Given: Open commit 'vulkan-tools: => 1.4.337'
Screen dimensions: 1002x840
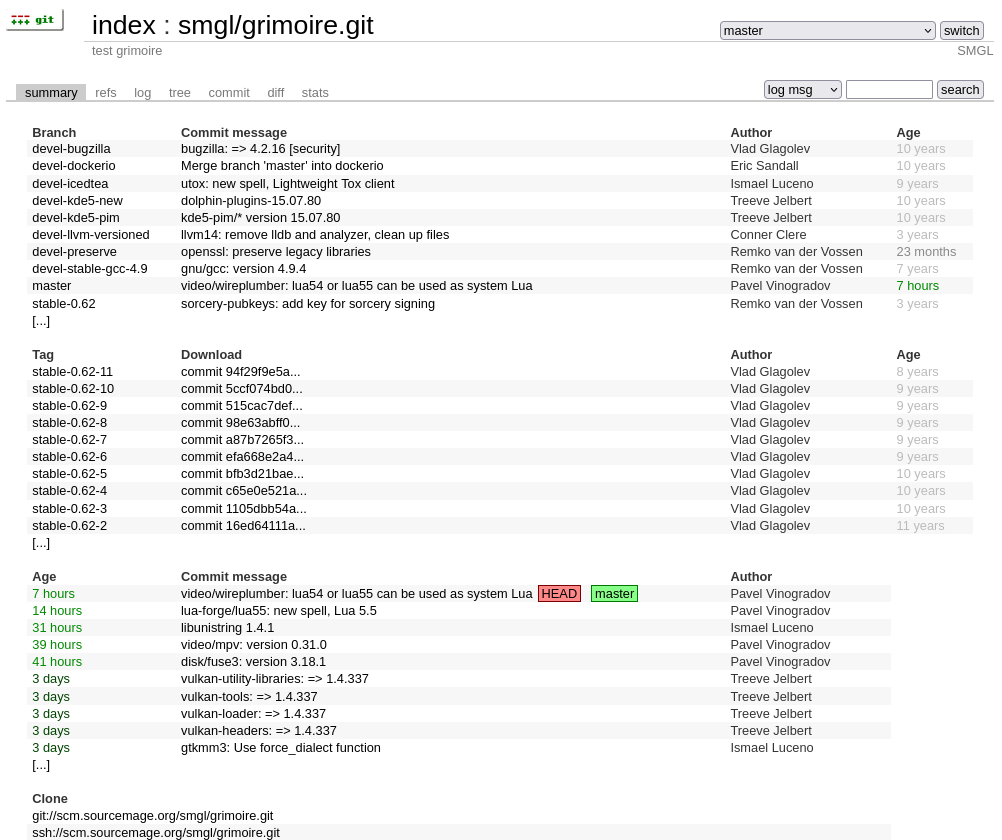Looking at the screenshot, I should click(x=249, y=697).
